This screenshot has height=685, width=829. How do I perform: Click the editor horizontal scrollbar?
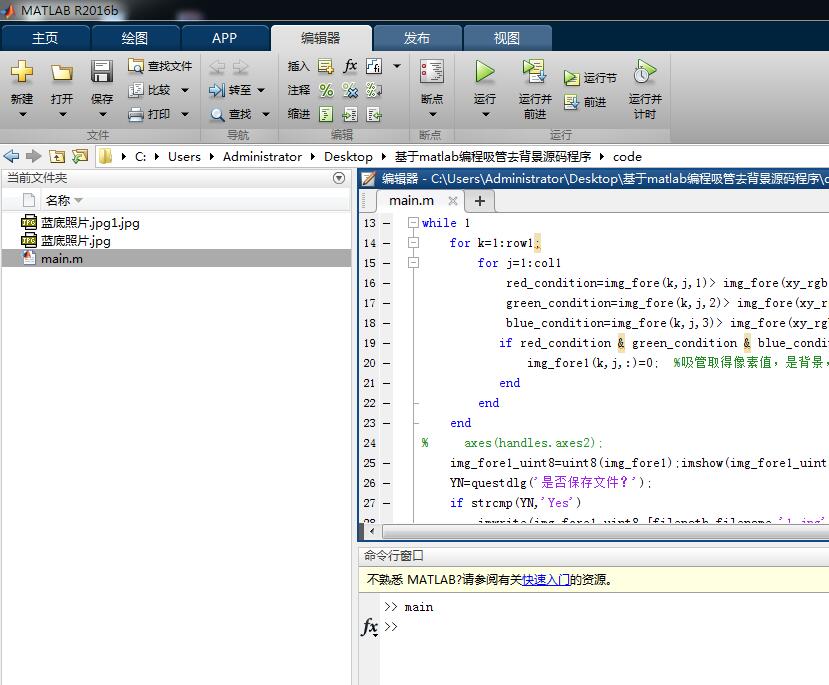pyautogui.click(x=606, y=531)
